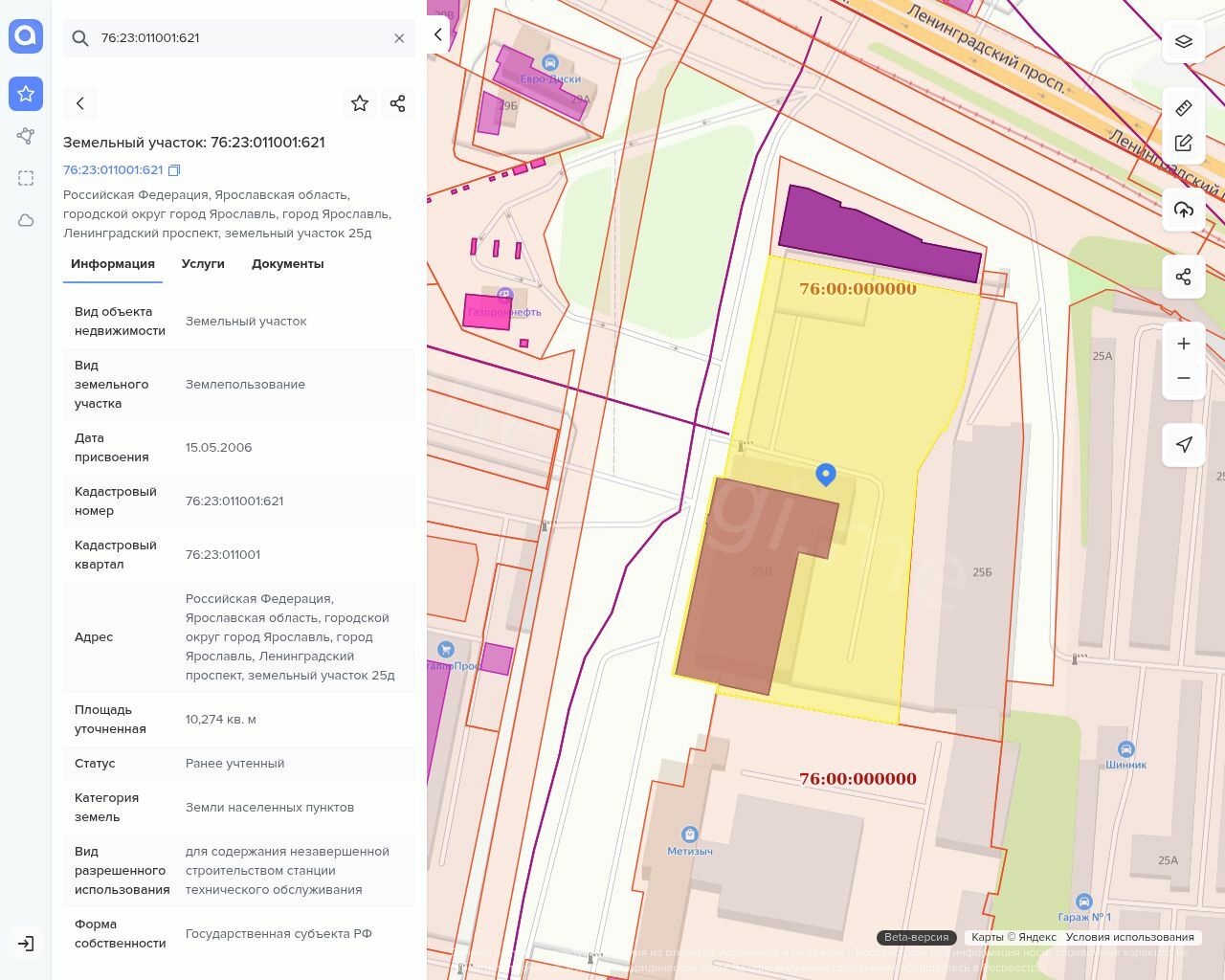The width and height of the screenshot is (1225, 980).
Task: Go back to previous results
Action: pos(80,103)
